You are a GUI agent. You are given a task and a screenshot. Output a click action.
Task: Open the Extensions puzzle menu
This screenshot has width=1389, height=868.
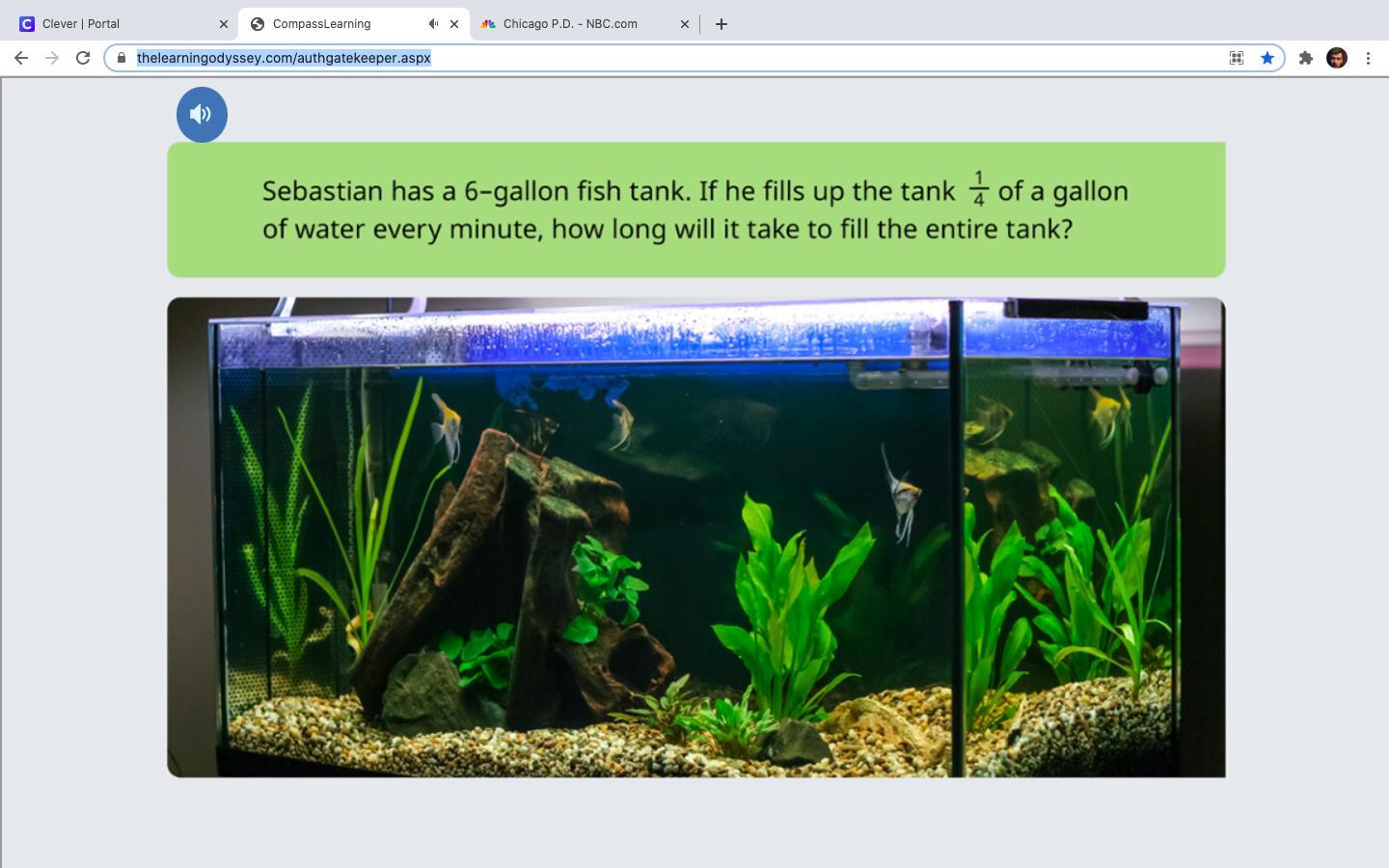[x=1306, y=58]
